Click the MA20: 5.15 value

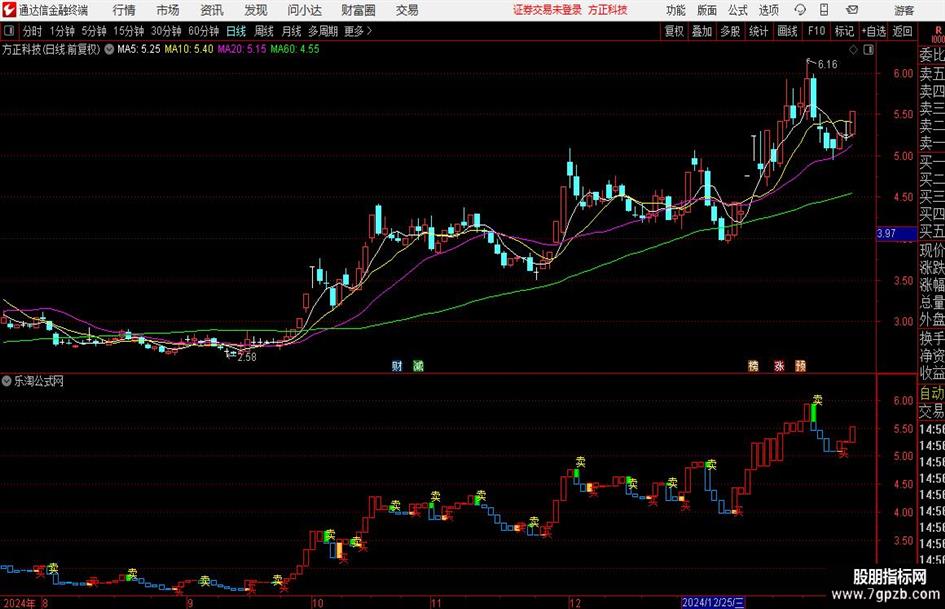(241, 49)
